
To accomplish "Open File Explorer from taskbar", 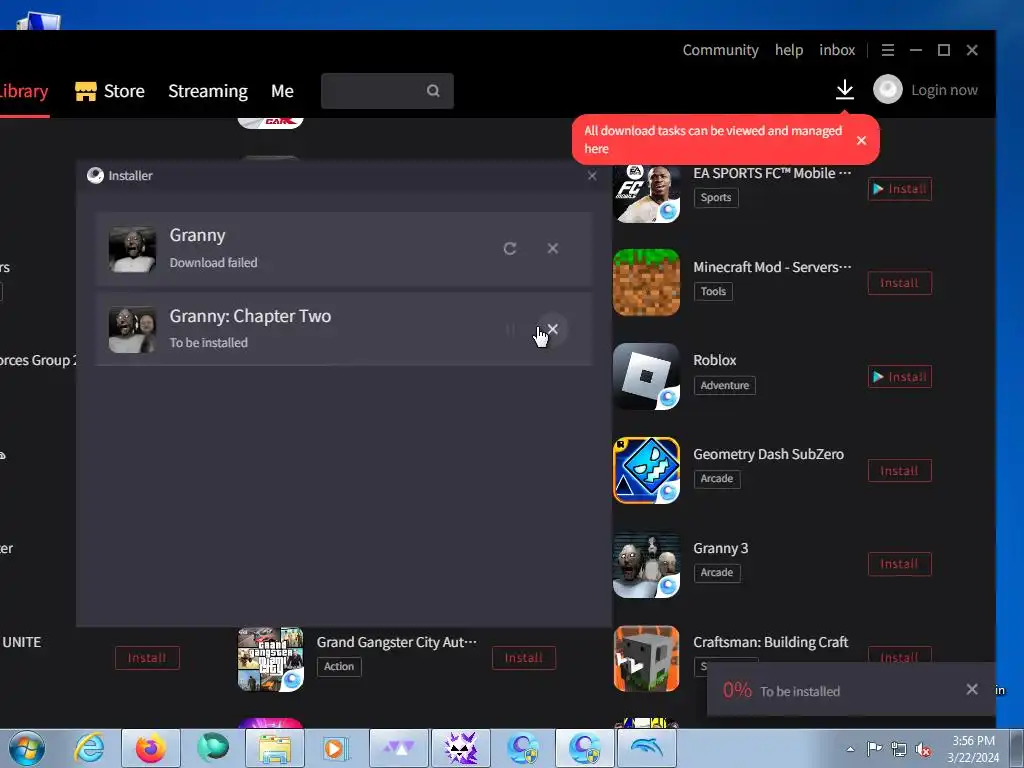I will coord(274,748).
